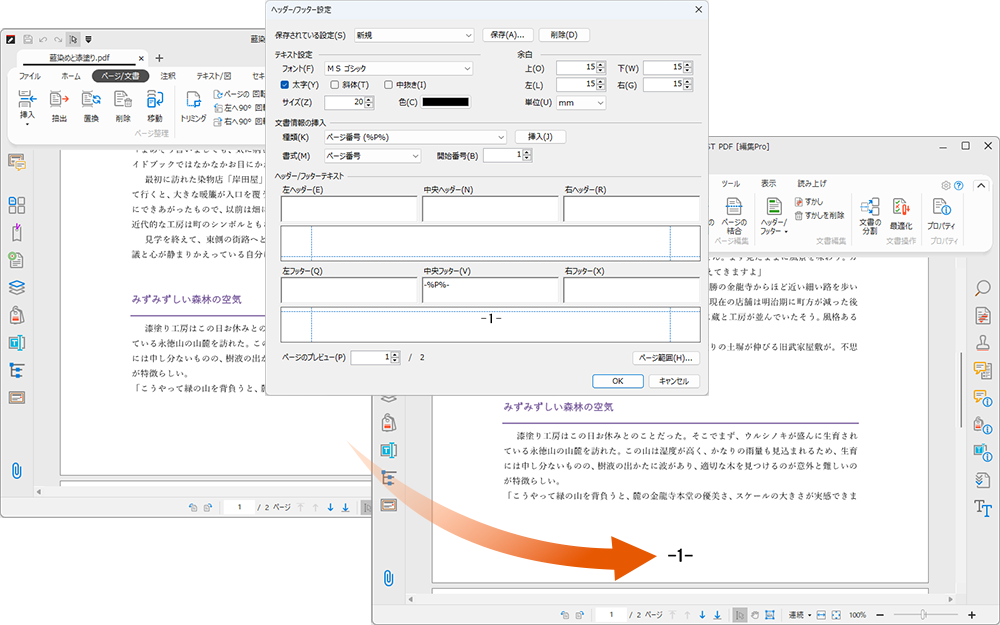Click the Optimize (最適化) icon
This screenshot has width=1000, height=625.
(901, 207)
